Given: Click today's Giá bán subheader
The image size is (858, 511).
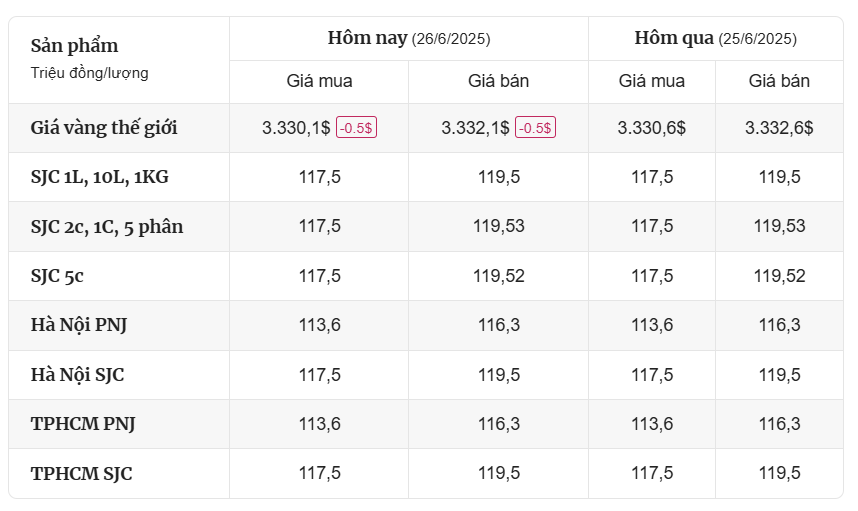Looking at the screenshot, I should coord(498,81).
